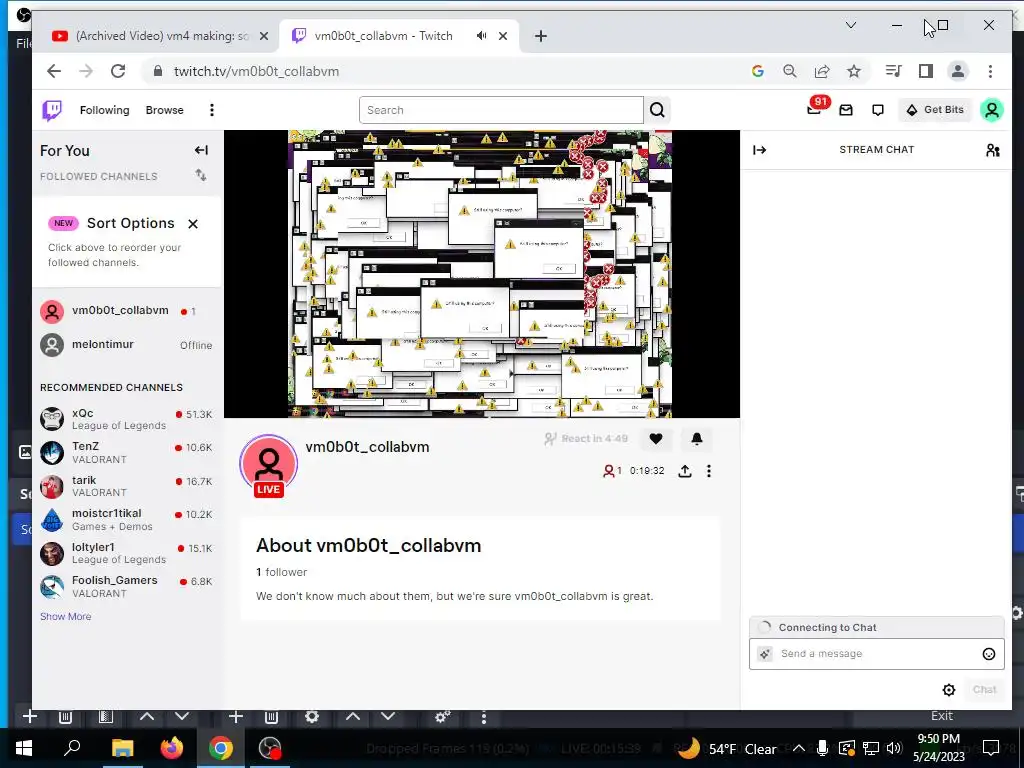The height and width of the screenshot is (768, 1024).
Task: Click the Following nav link
Action: pyautogui.click(x=104, y=110)
